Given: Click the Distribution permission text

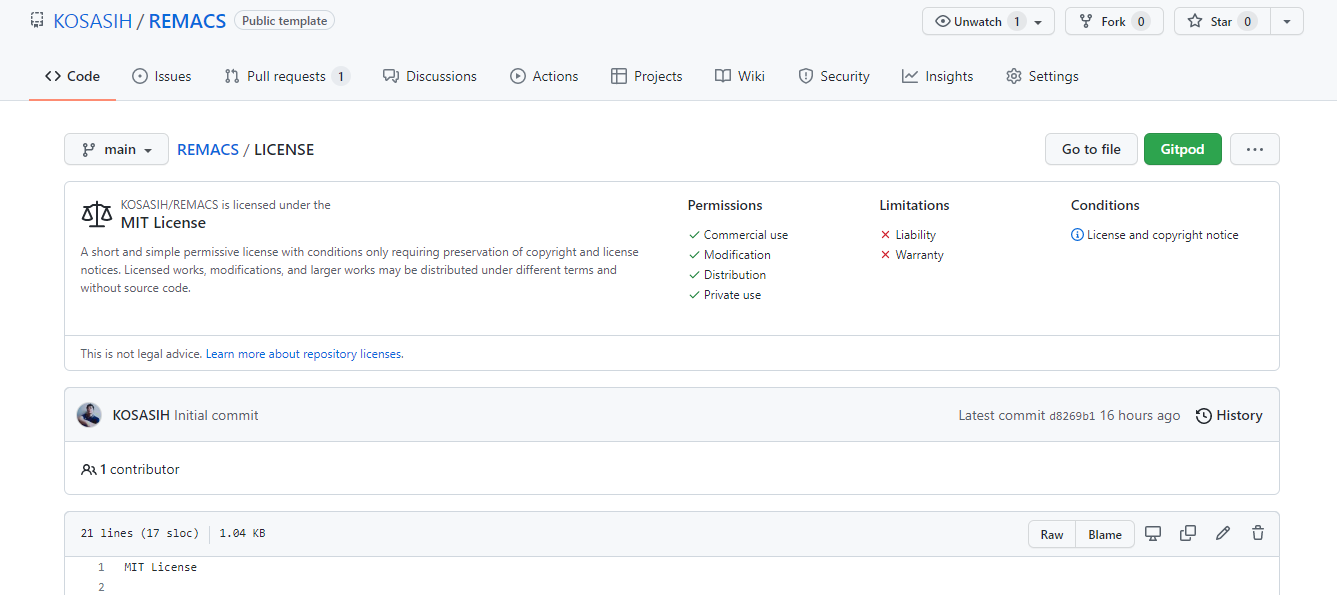Looking at the screenshot, I should tap(735, 275).
